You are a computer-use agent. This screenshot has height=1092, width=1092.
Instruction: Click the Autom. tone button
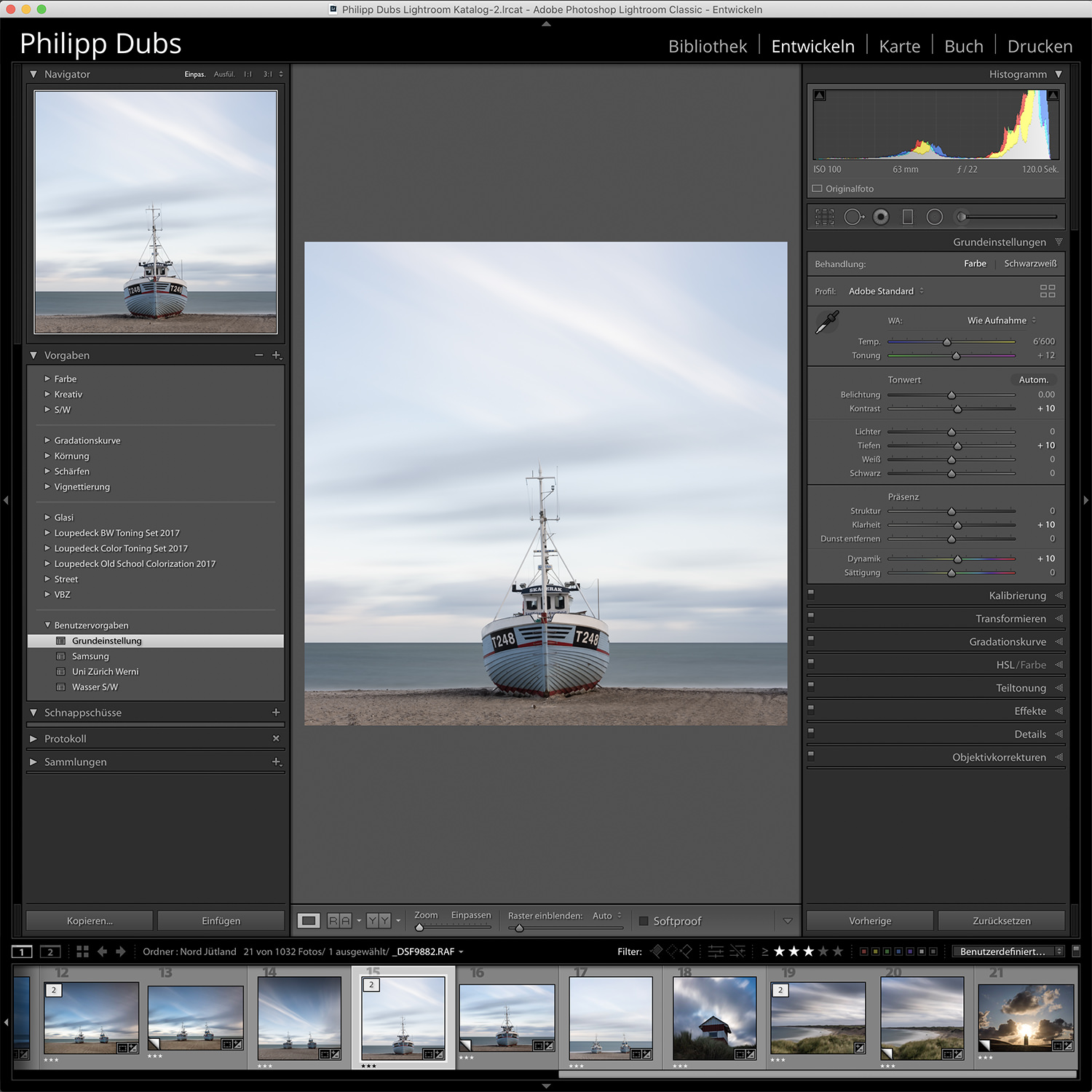click(x=1033, y=379)
